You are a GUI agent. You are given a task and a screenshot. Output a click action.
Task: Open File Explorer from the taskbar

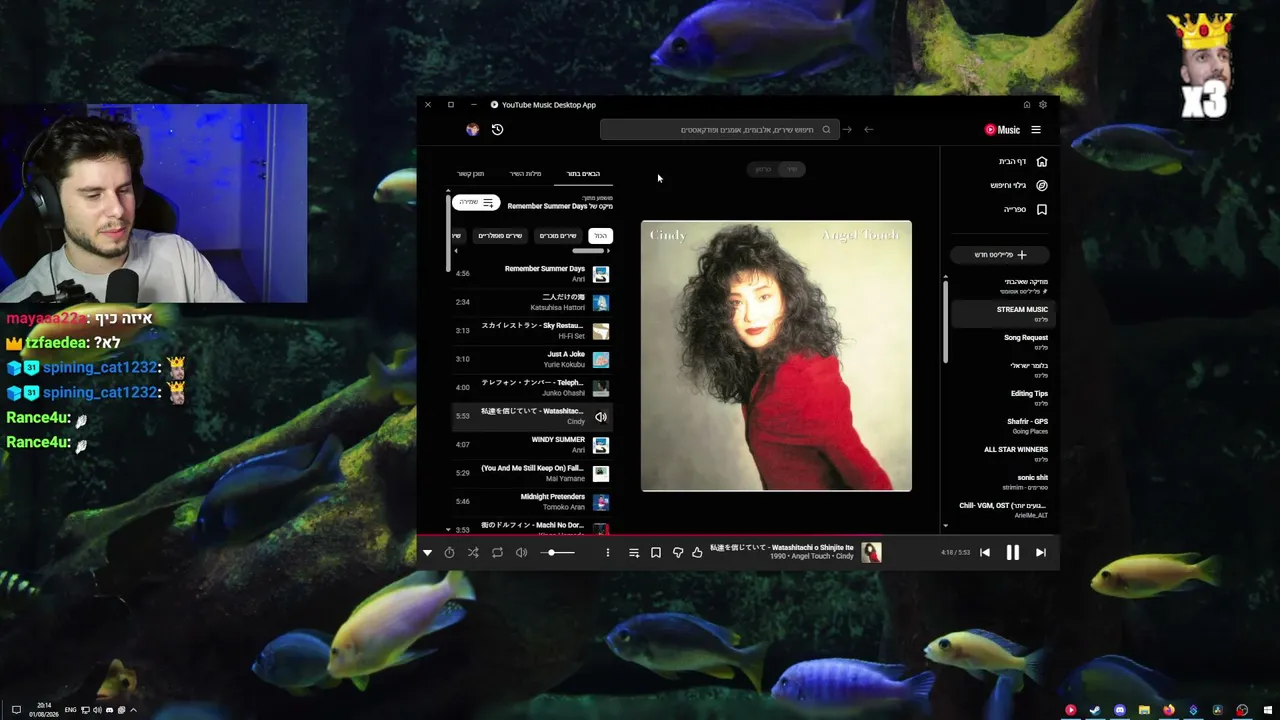pos(1144,710)
